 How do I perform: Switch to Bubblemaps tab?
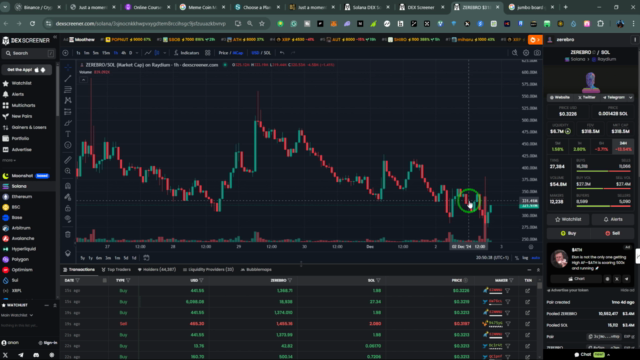[x=256, y=269]
